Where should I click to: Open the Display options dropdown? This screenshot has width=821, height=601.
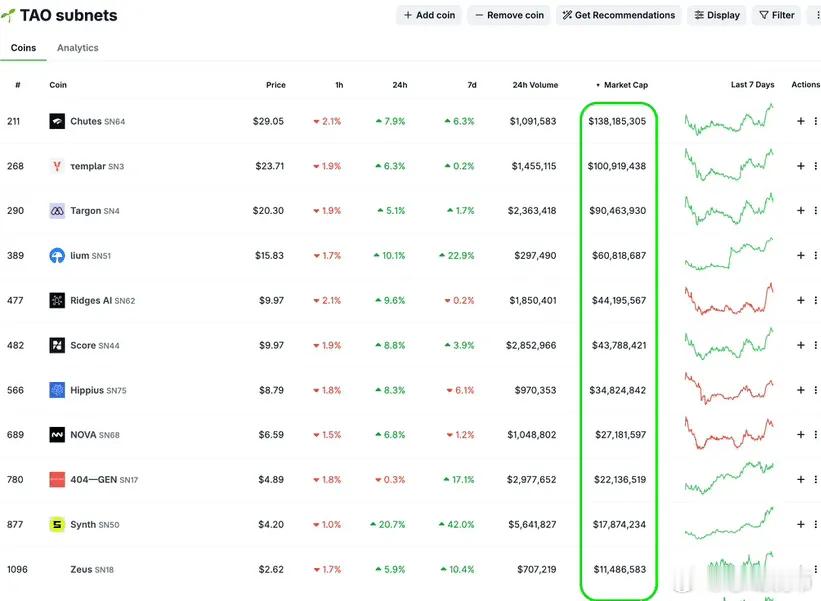pyautogui.click(x=717, y=15)
